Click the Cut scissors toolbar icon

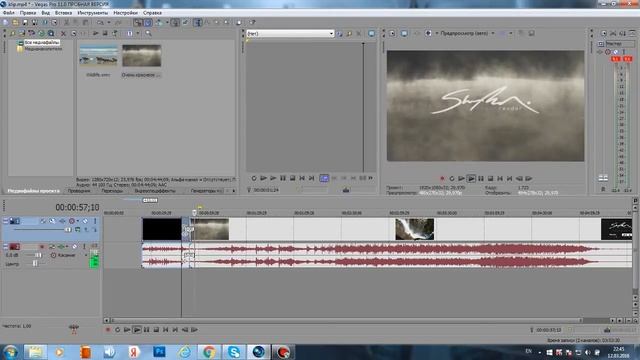tap(66, 22)
